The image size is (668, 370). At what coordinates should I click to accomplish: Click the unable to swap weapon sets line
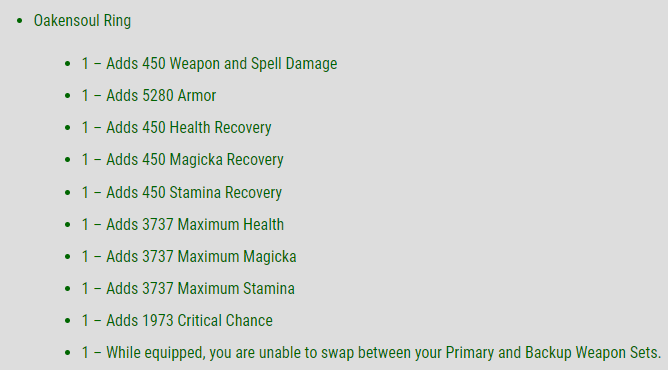click(371, 353)
